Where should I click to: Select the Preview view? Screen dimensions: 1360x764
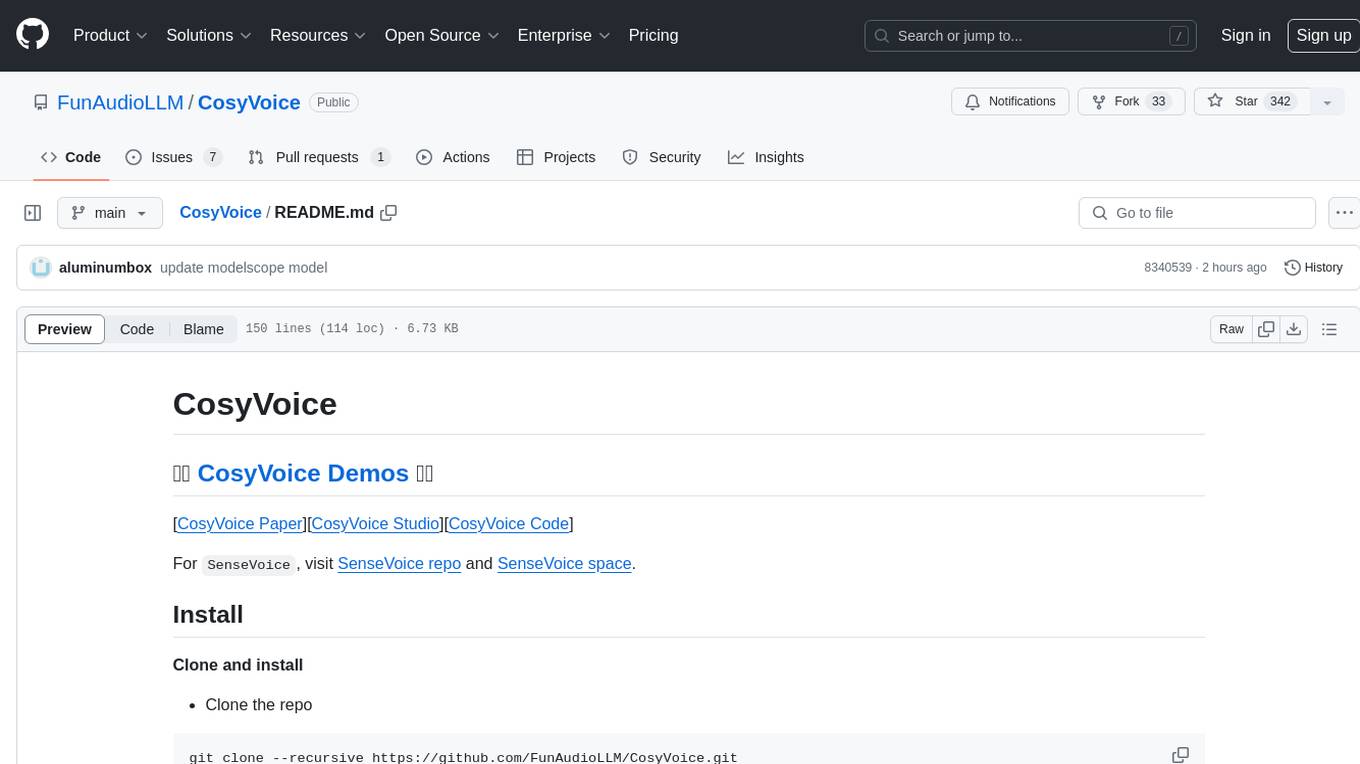click(65, 329)
